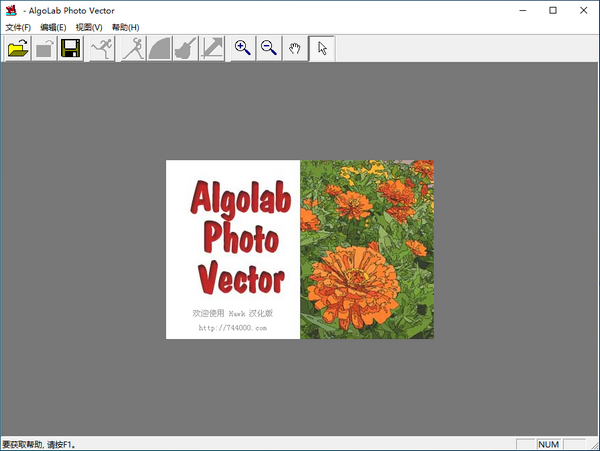
Task: Minimize the AlgoLab Photo Vector window
Action: coord(523,10)
